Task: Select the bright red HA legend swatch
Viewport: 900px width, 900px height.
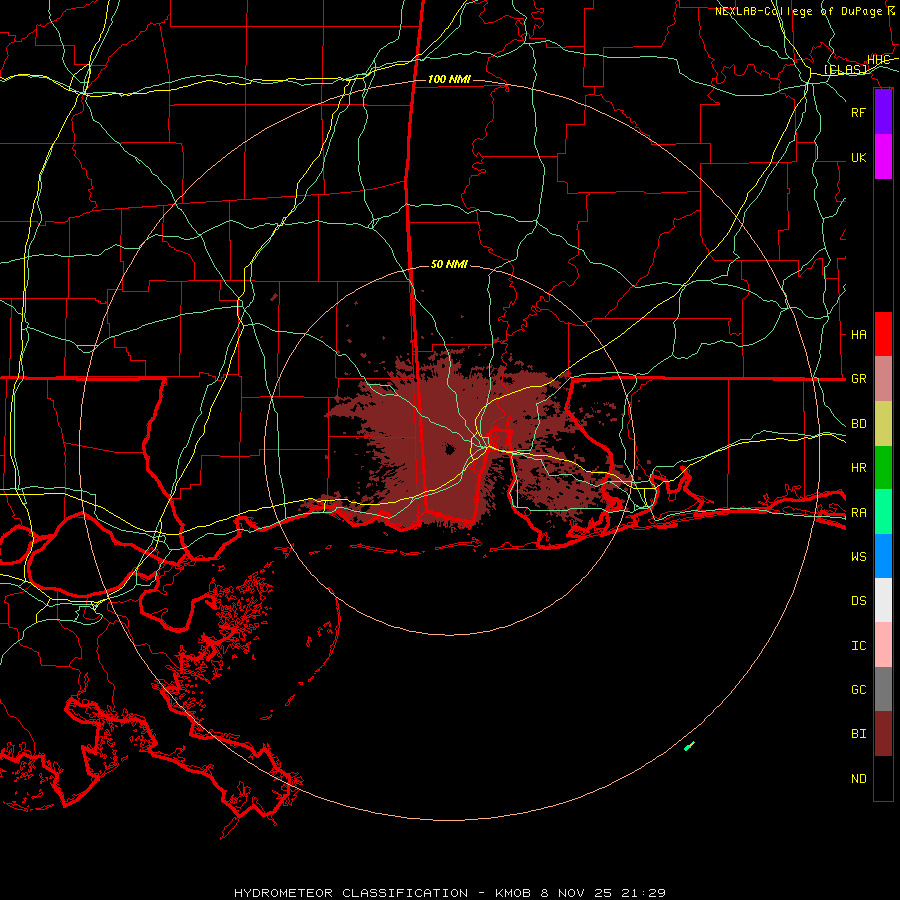Action: tap(883, 334)
